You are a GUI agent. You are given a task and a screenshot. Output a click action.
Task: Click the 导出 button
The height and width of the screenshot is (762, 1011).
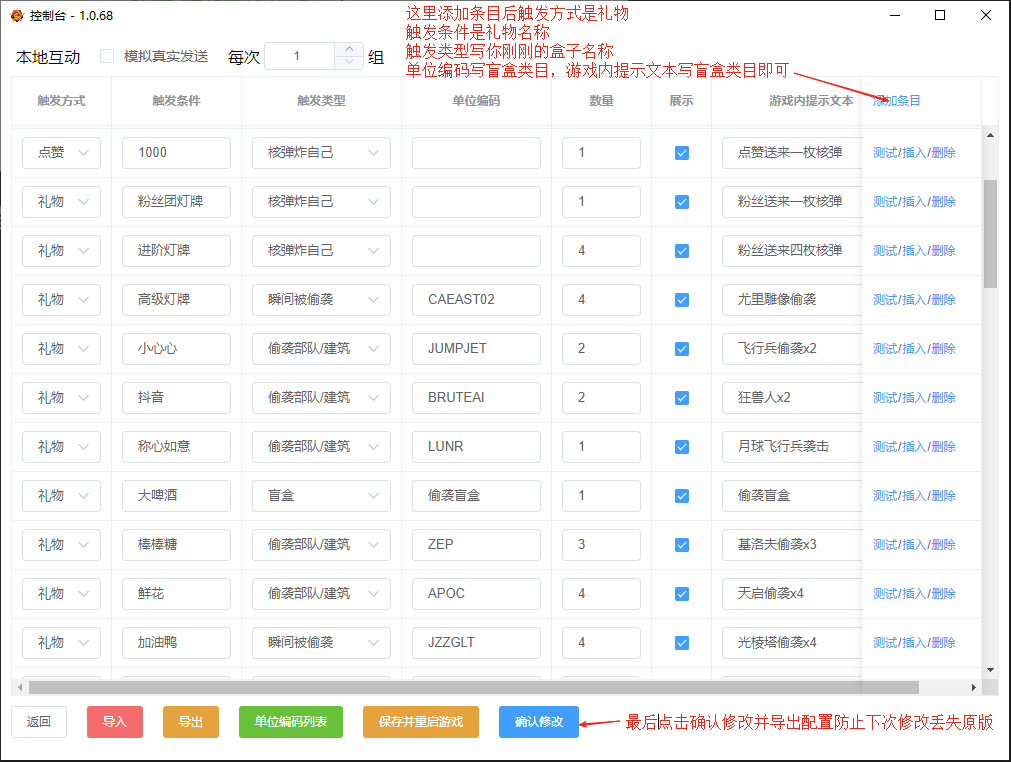(x=190, y=722)
